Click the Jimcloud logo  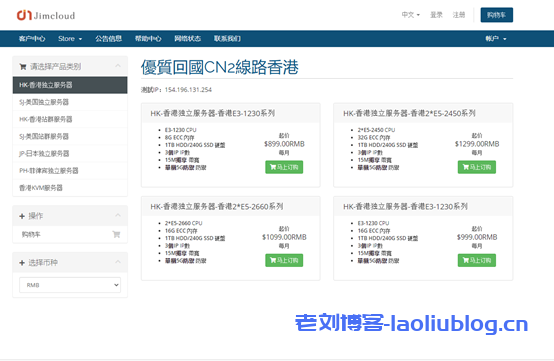click(x=46, y=15)
